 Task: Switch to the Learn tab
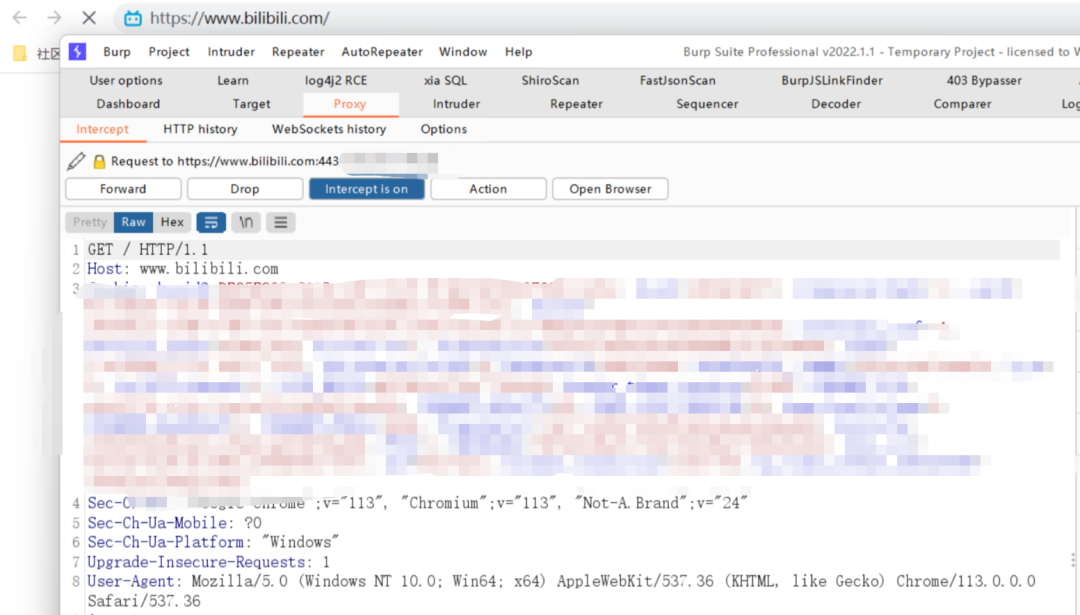point(233,81)
